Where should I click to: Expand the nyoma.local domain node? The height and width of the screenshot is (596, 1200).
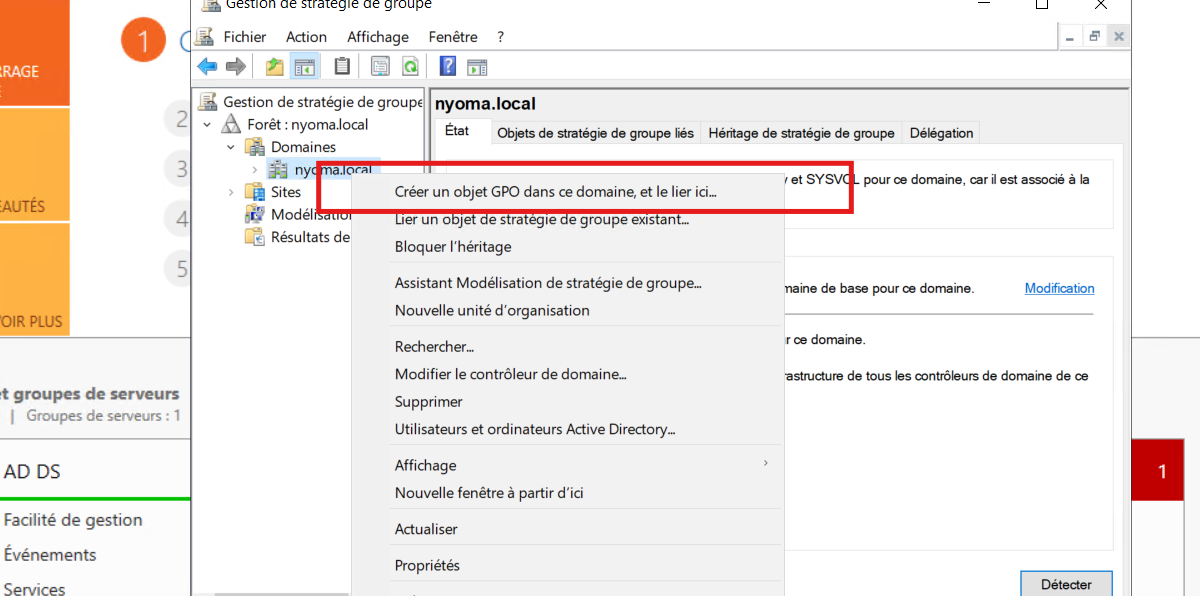(255, 170)
